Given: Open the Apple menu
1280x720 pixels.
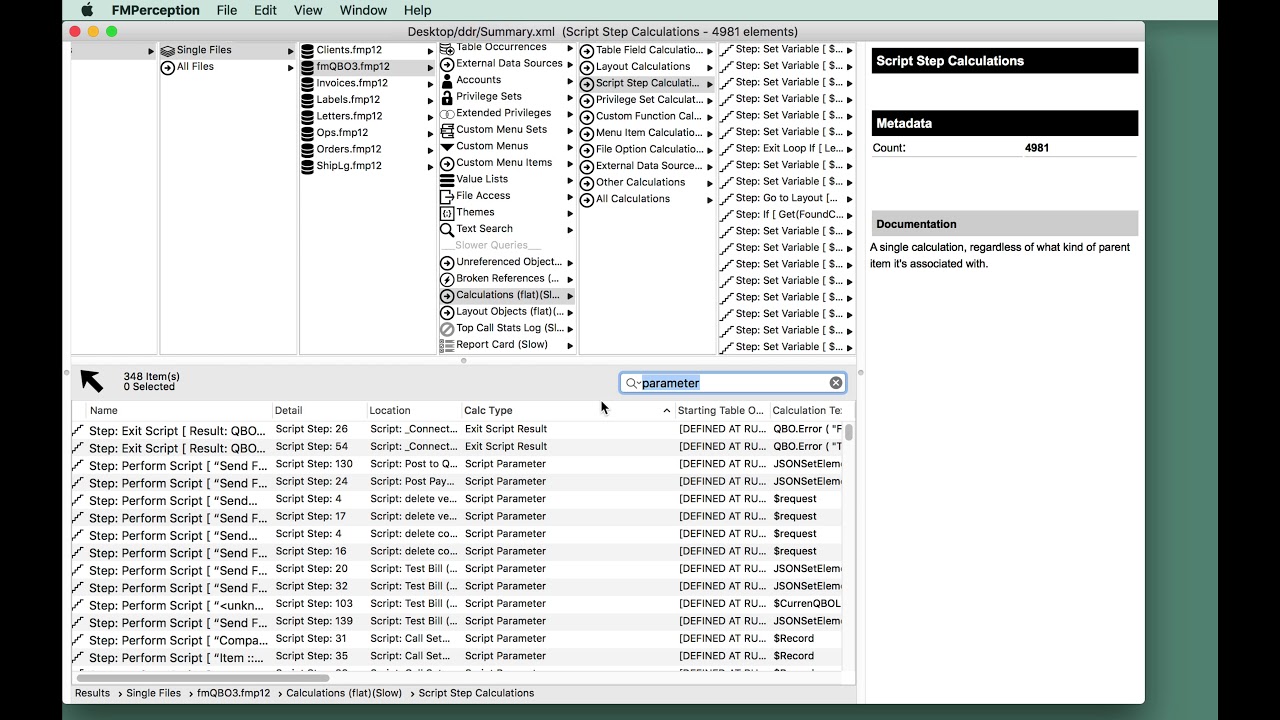Looking at the screenshot, I should tap(87, 10).
